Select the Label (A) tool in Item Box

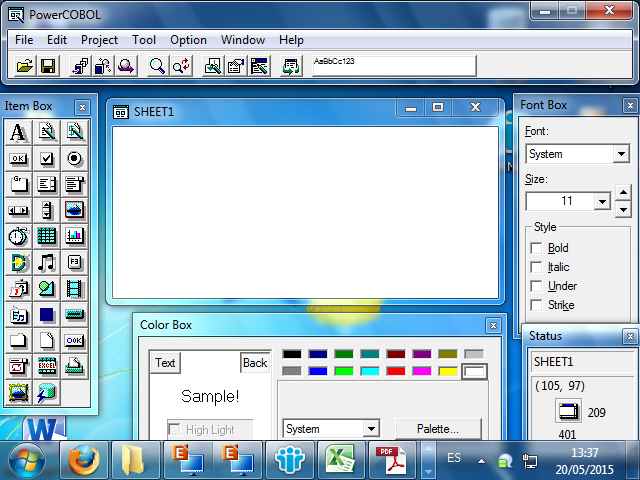[x=19, y=132]
